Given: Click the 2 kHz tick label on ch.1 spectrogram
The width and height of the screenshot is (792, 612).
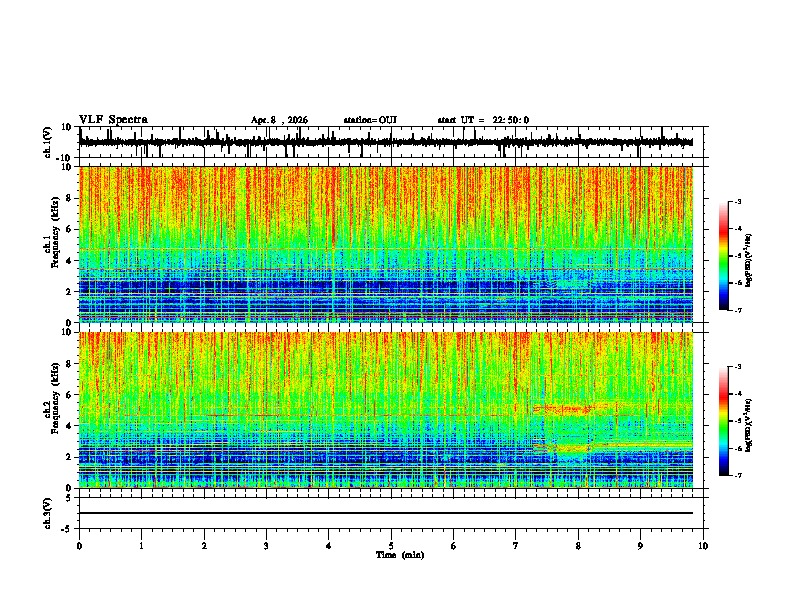Looking at the screenshot, I should pyautogui.click(x=70, y=292).
